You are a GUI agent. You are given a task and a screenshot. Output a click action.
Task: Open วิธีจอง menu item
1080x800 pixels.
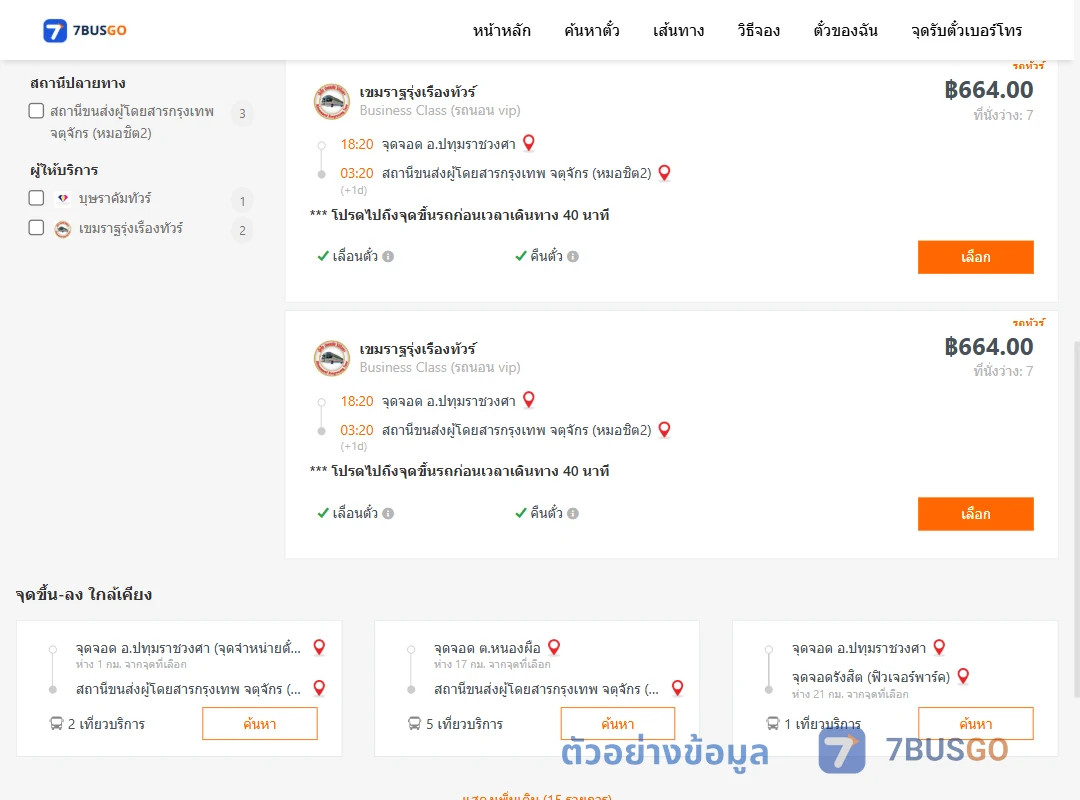(x=758, y=30)
